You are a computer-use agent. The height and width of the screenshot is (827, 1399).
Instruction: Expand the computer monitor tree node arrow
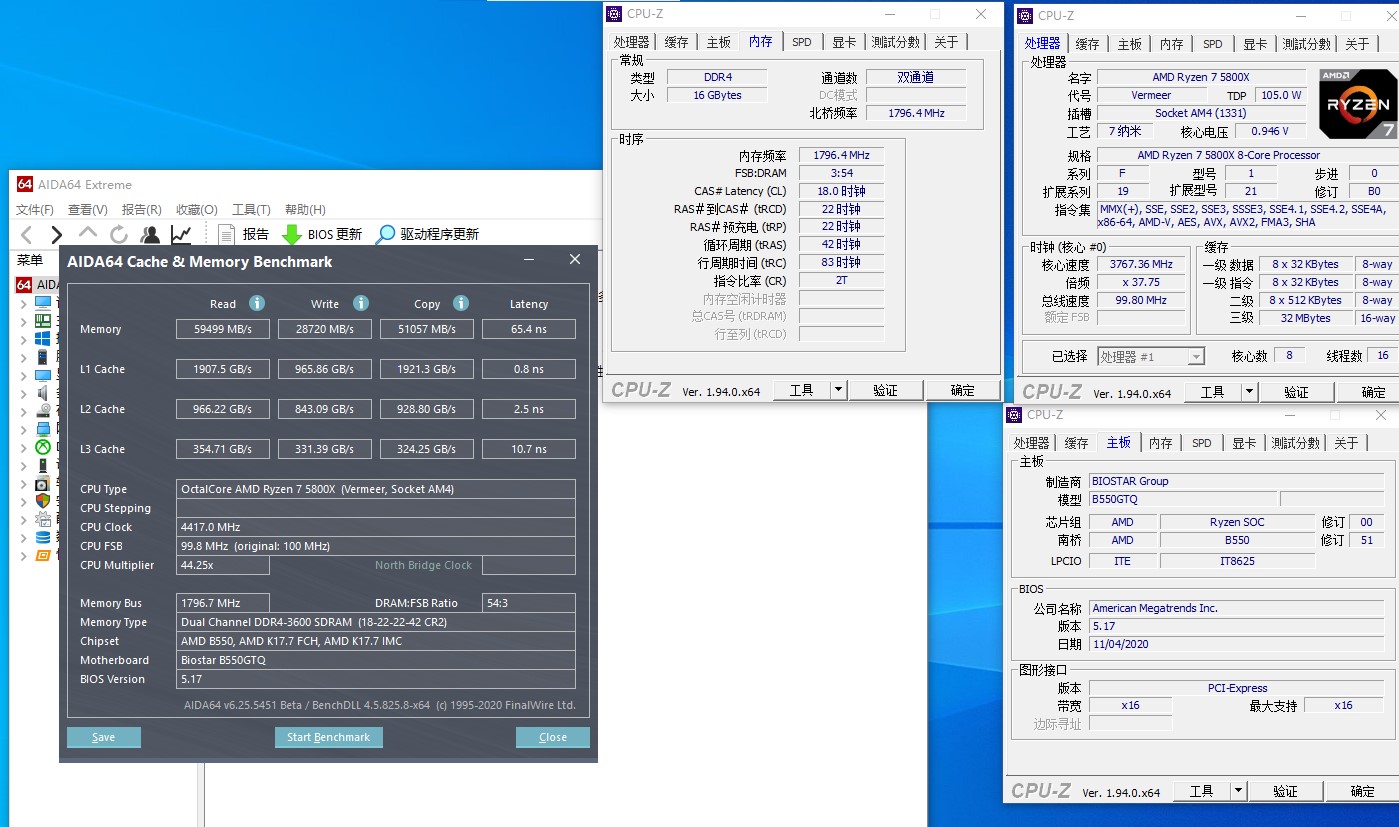coord(24,303)
